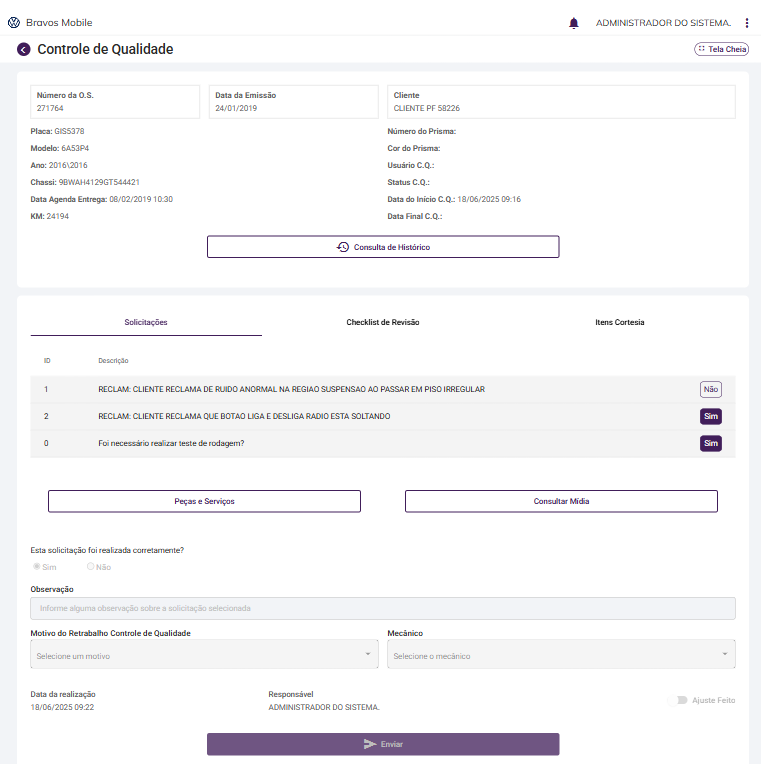The height and width of the screenshot is (764, 761).
Task: Toggle the Não button for request 1
Action: click(711, 390)
